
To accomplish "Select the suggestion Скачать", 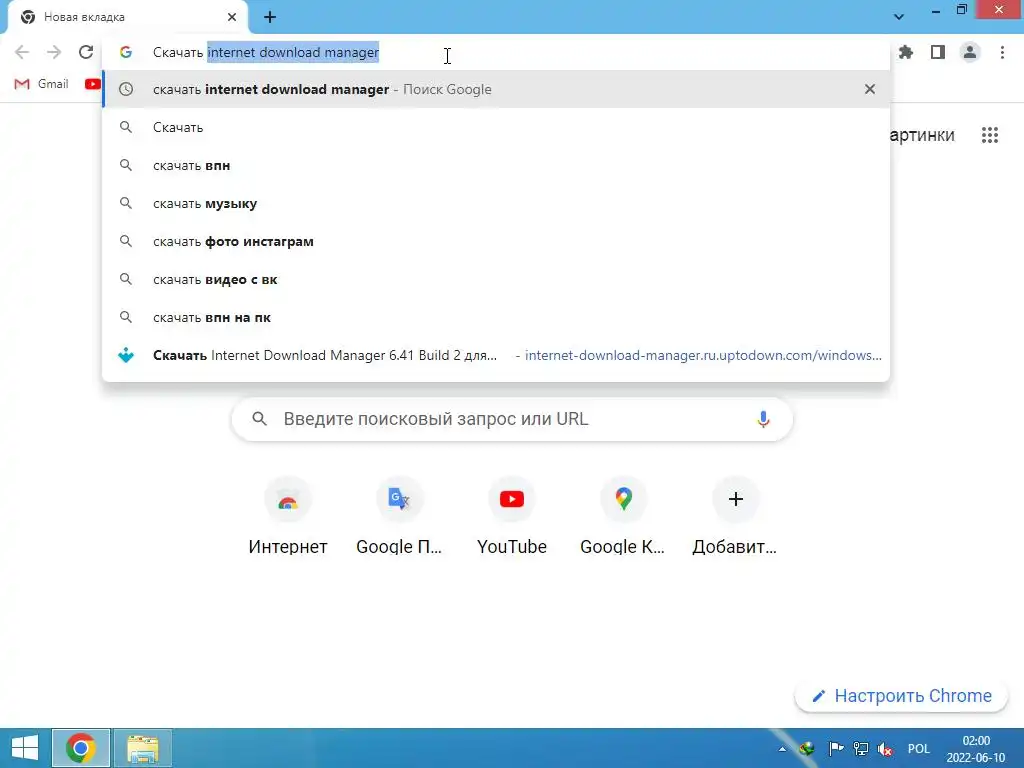I will click(x=496, y=127).
